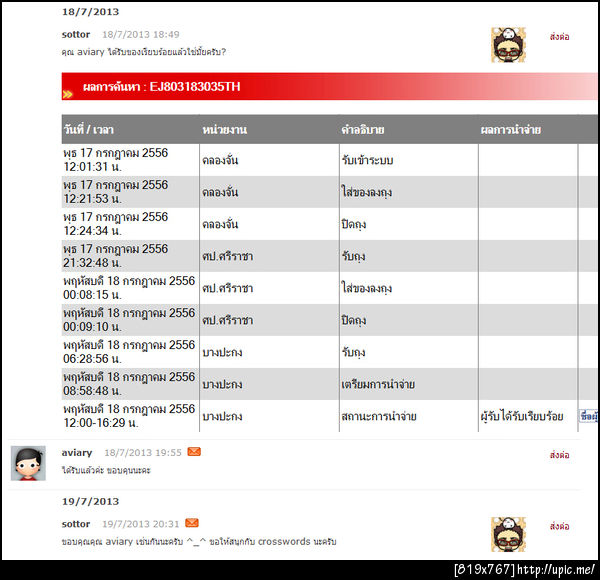600x580 pixels.
Task: Click the signature button in the last table row
Action: tap(589, 416)
